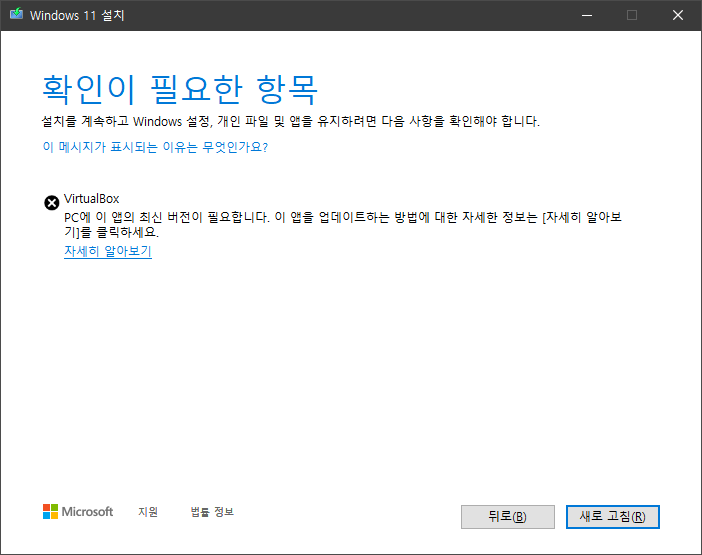Close the Windows 11 setup window
Image resolution: width=702 pixels, height=555 pixels.
[678, 15]
